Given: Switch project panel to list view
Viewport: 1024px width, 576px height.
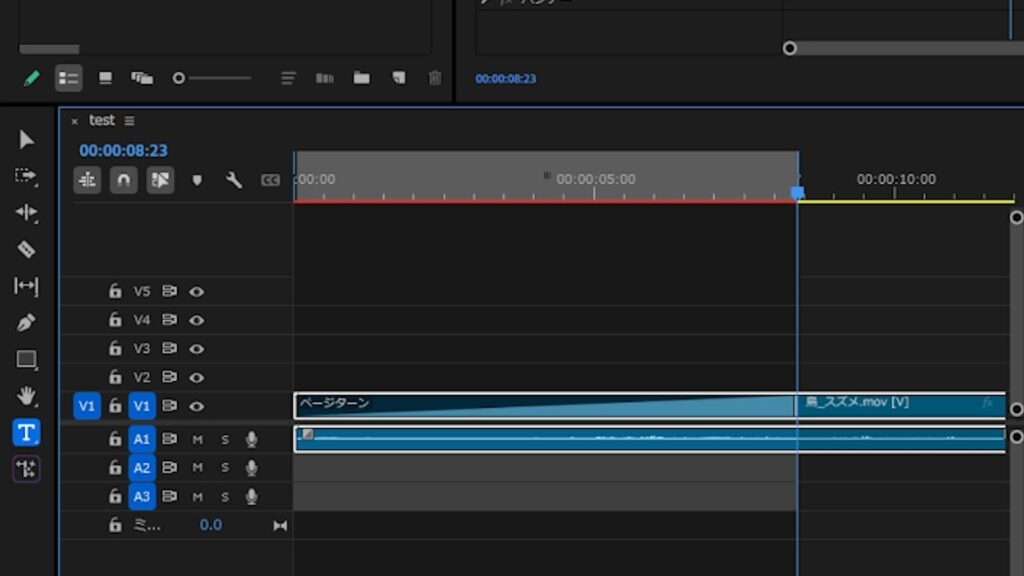Looking at the screenshot, I should coord(69,78).
